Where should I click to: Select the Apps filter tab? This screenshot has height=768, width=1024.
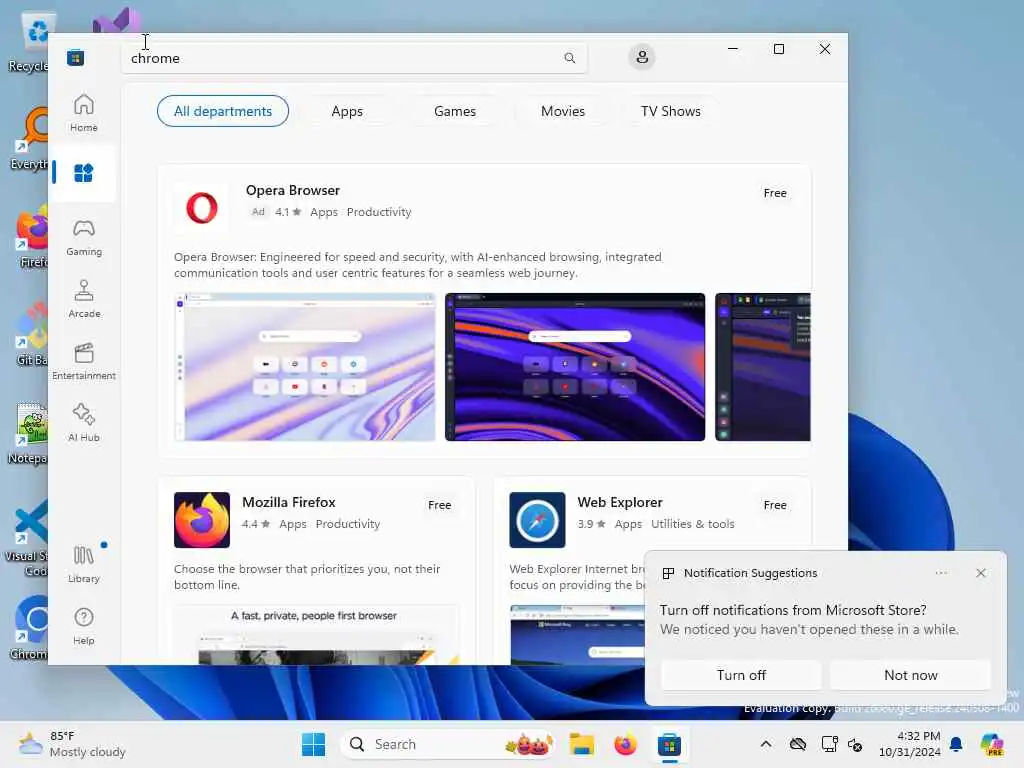(x=347, y=111)
